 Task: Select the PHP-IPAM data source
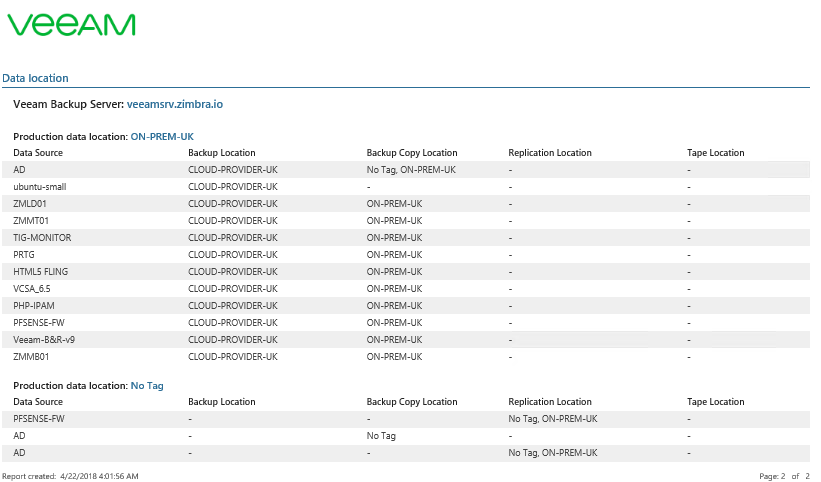click(x=34, y=306)
